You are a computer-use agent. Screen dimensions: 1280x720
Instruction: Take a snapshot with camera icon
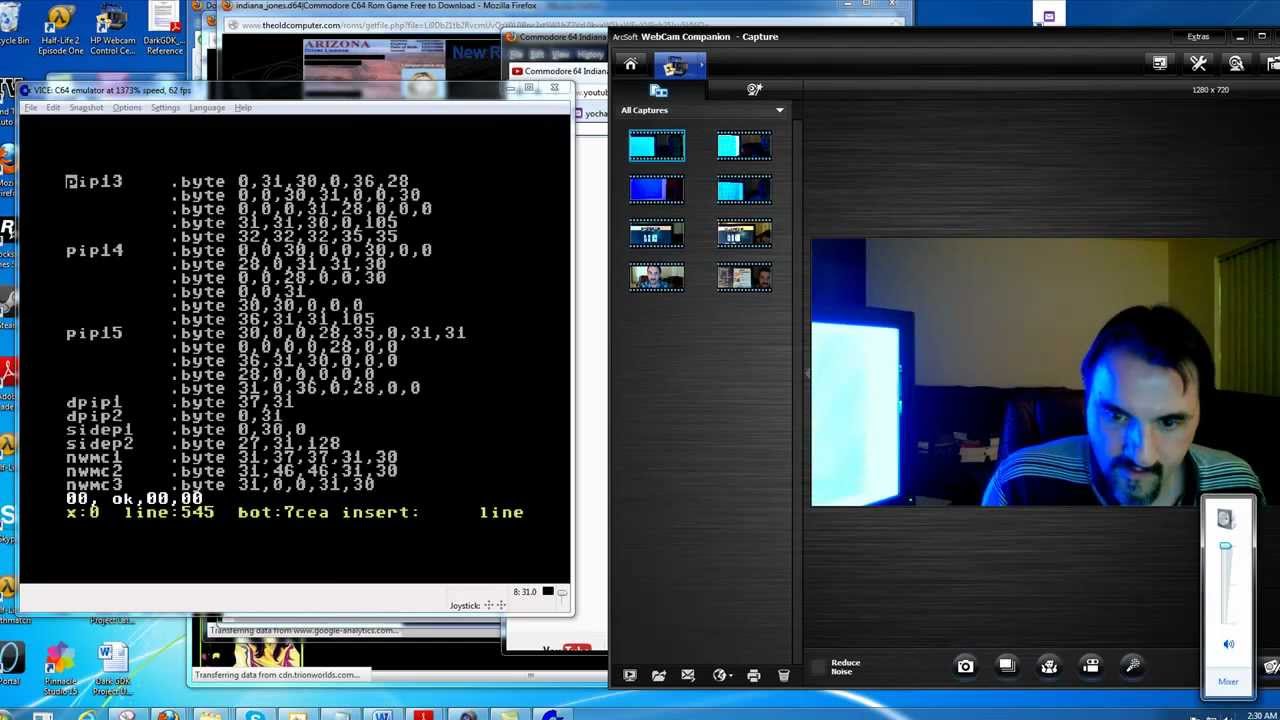click(965, 666)
